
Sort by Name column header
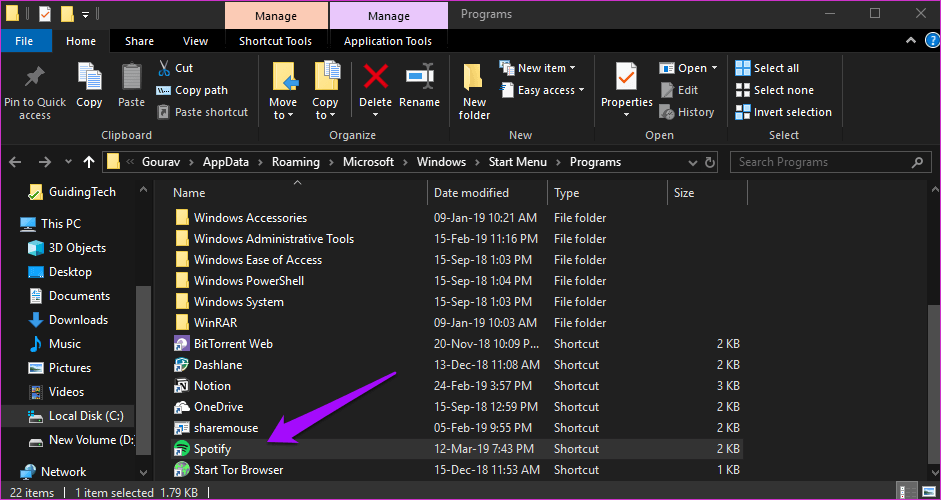click(x=189, y=193)
